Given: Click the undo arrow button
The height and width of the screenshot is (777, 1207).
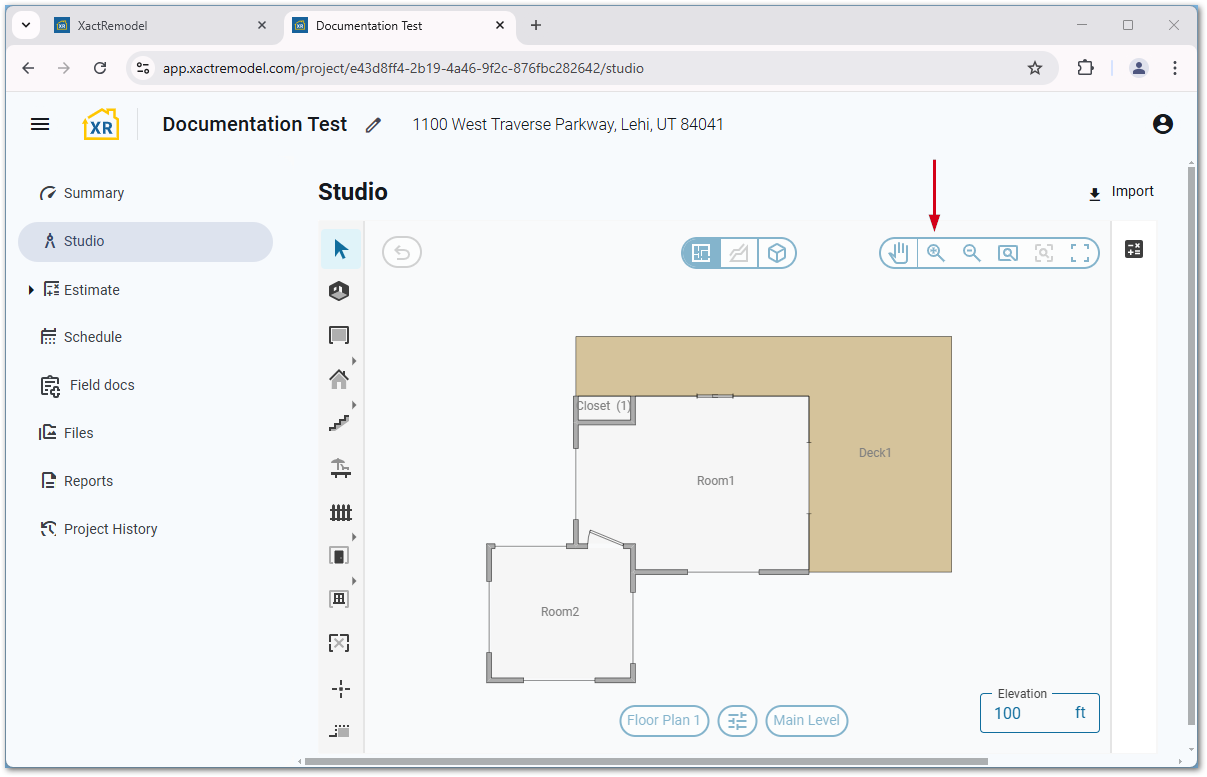Looking at the screenshot, I should click(x=402, y=252).
